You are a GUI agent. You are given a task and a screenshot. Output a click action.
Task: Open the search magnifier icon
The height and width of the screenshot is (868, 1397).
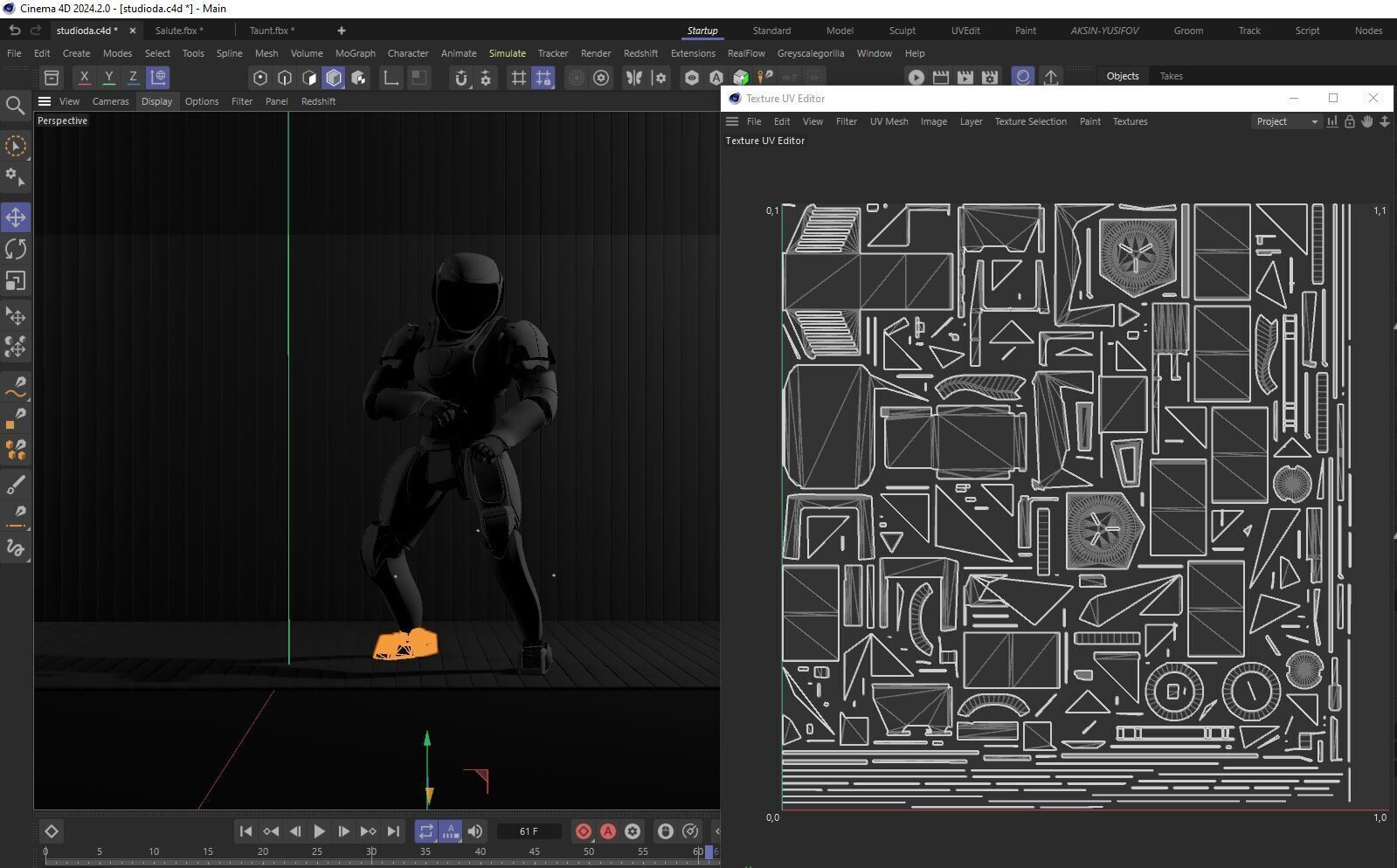[16, 106]
